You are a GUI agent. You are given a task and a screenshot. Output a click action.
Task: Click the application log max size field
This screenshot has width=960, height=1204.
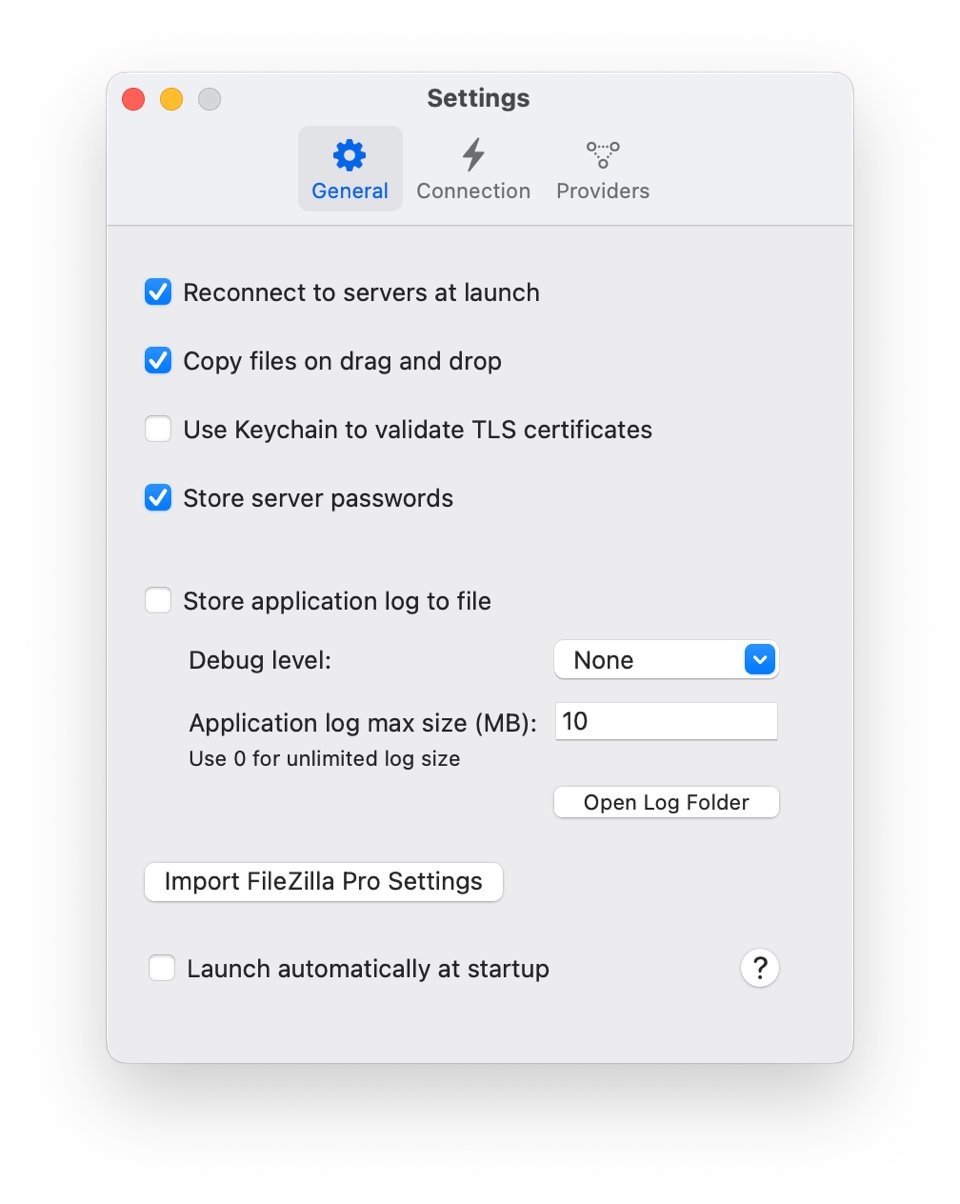pyautogui.click(x=666, y=721)
